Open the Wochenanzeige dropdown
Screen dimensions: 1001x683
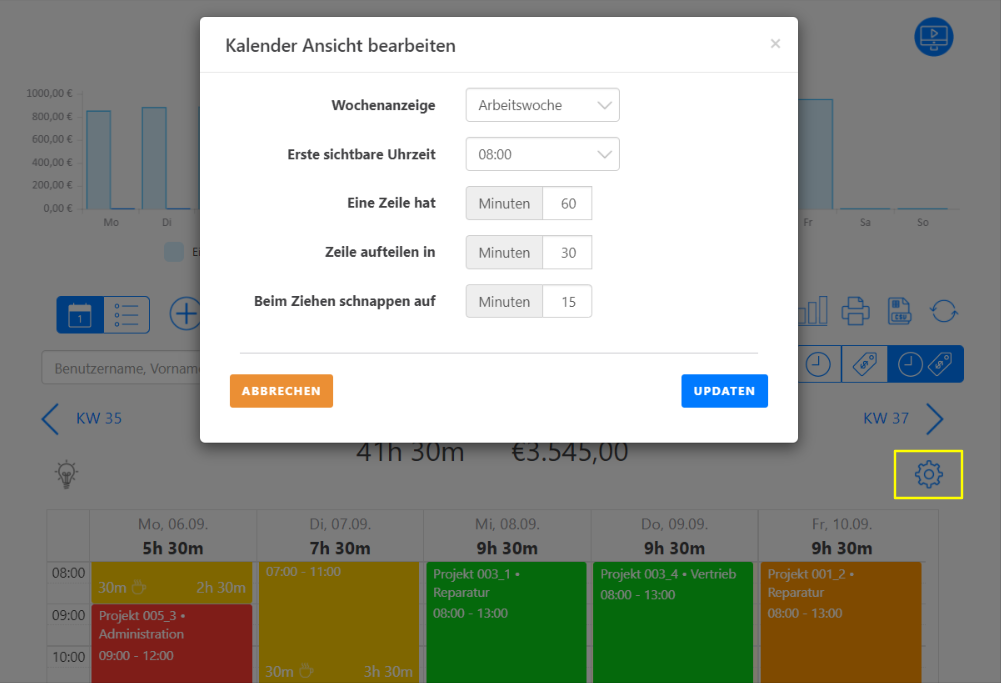pyautogui.click(x=542, y=105)
